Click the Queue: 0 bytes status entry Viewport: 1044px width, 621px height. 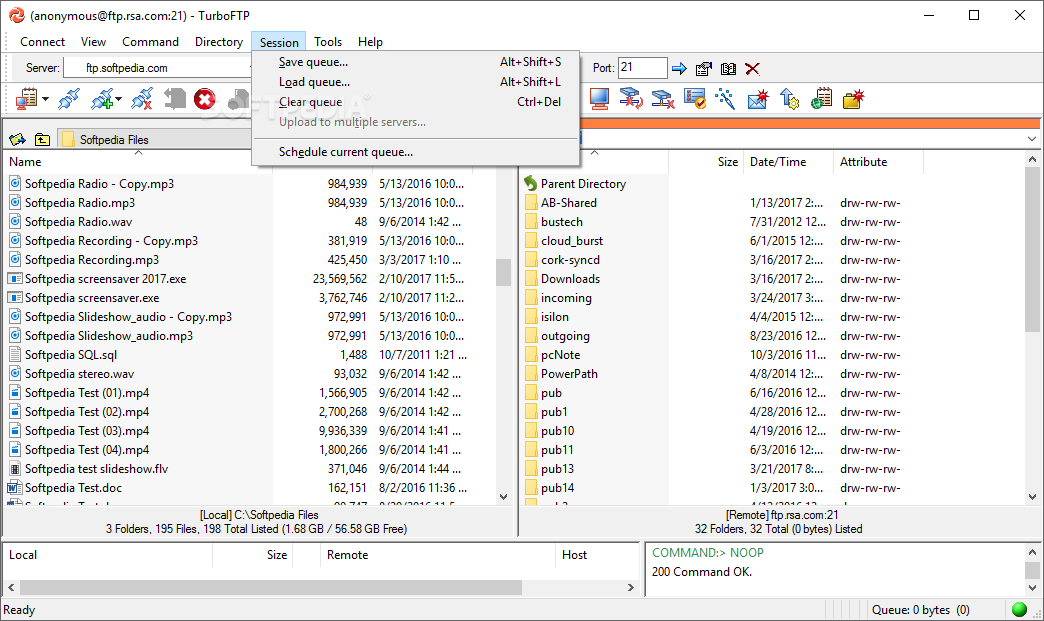pos(920,610)
